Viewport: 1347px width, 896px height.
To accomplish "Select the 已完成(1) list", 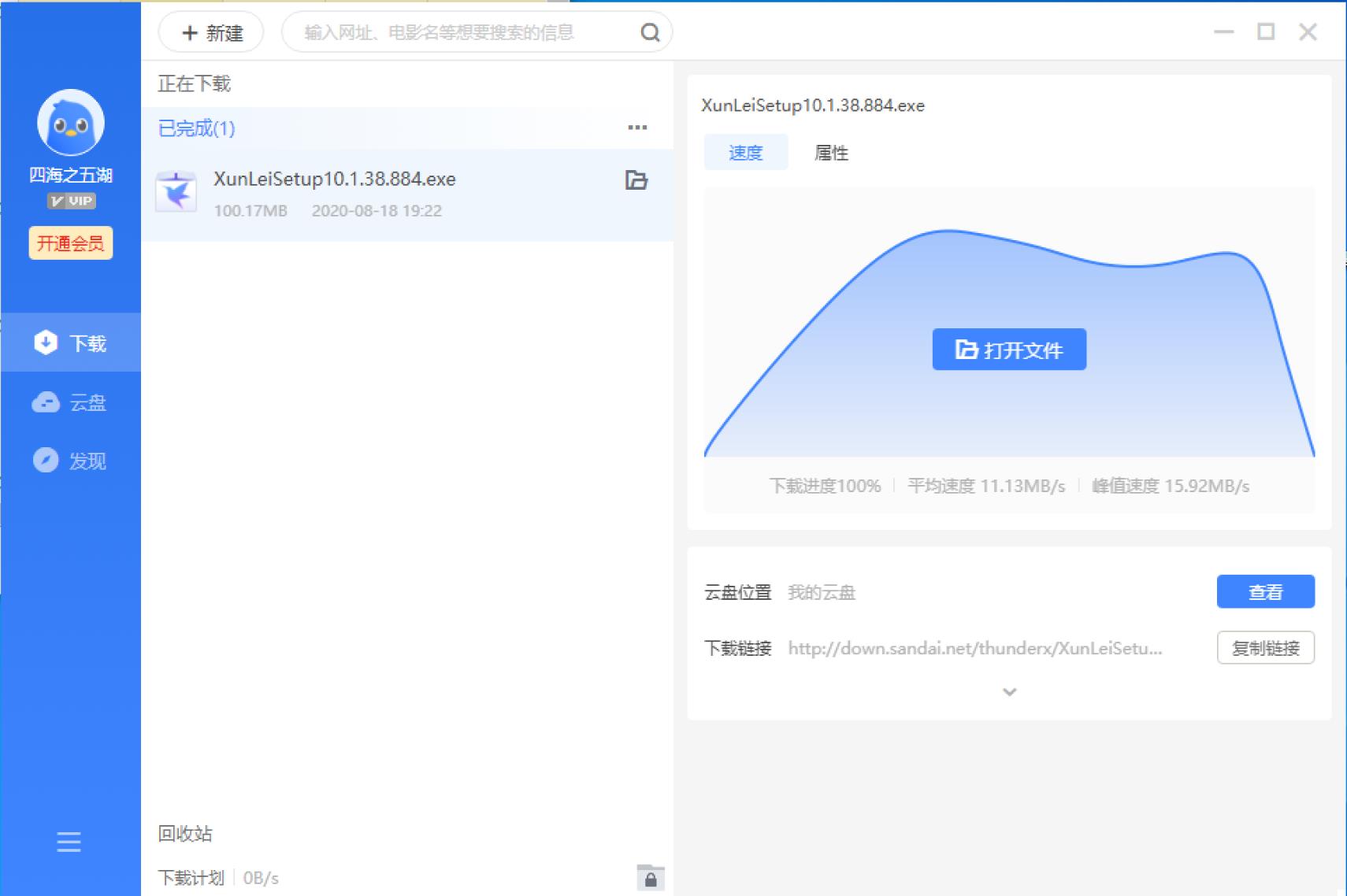I will [x=197, y=128].
